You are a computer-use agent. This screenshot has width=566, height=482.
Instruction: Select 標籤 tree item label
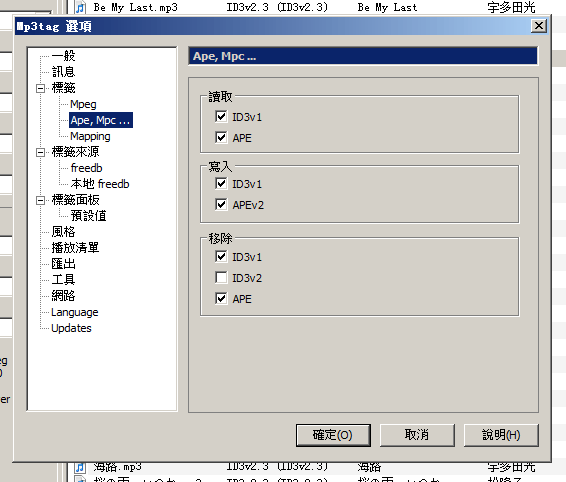[x=63, y=88]
